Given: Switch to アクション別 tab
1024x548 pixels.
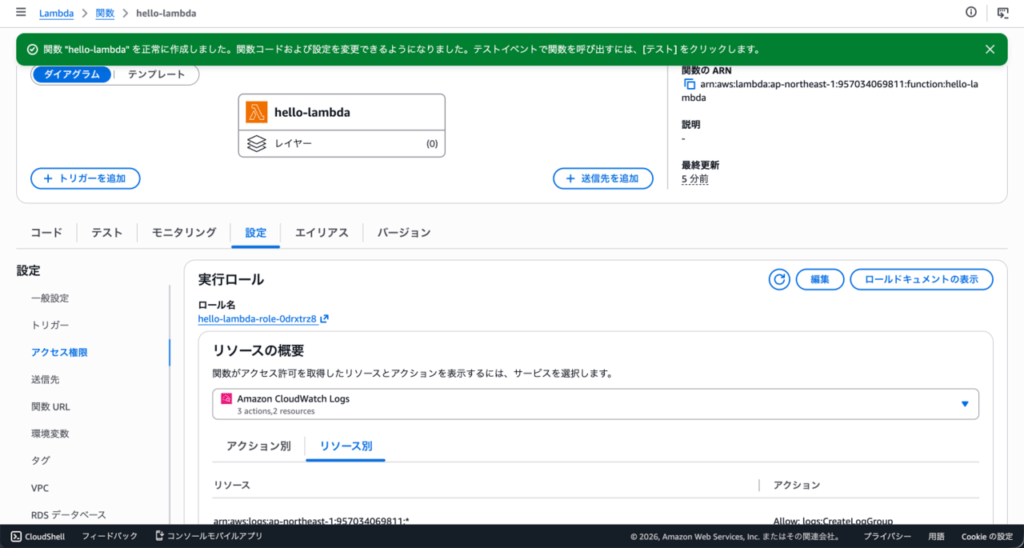Looking at the screenshot, I should (x=259, y=447).
